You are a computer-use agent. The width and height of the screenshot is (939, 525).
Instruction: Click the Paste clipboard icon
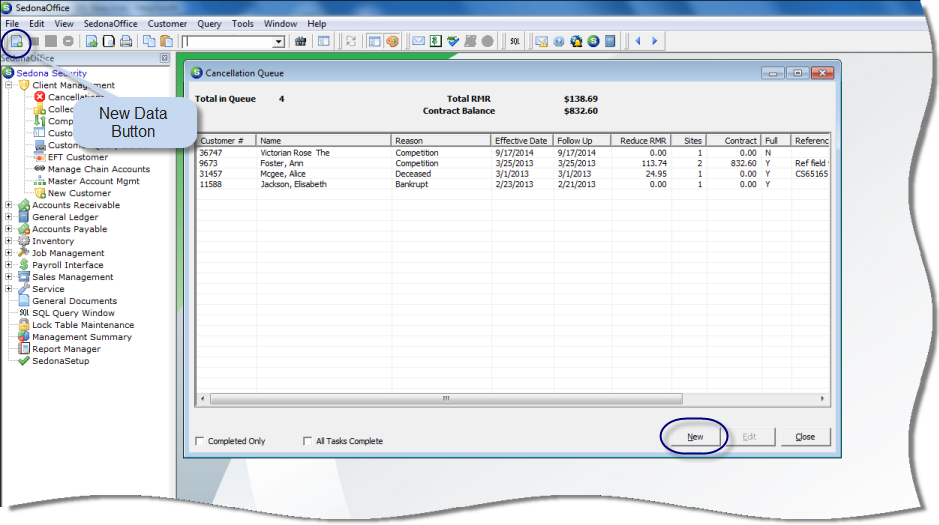tap(166, 41)
